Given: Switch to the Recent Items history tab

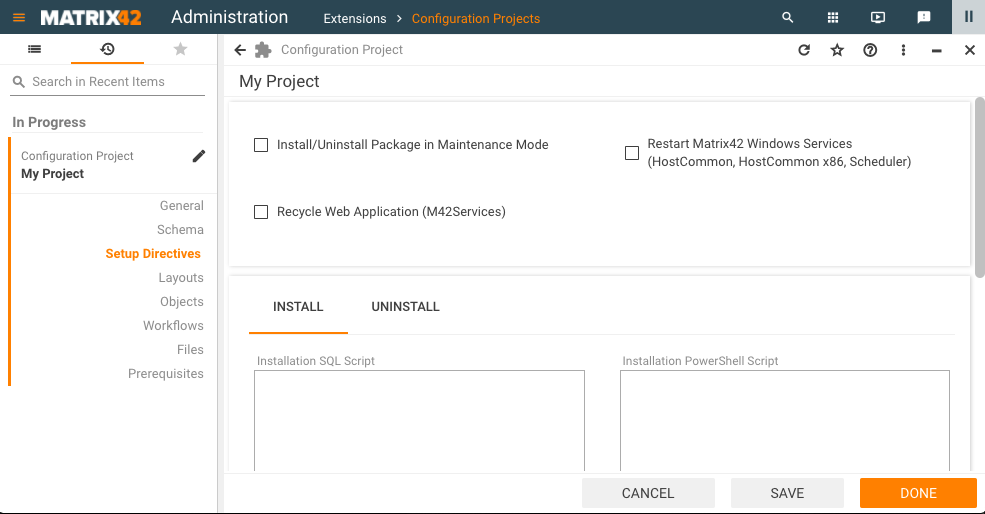Looking at the screenshot, I should coord(107,49).
